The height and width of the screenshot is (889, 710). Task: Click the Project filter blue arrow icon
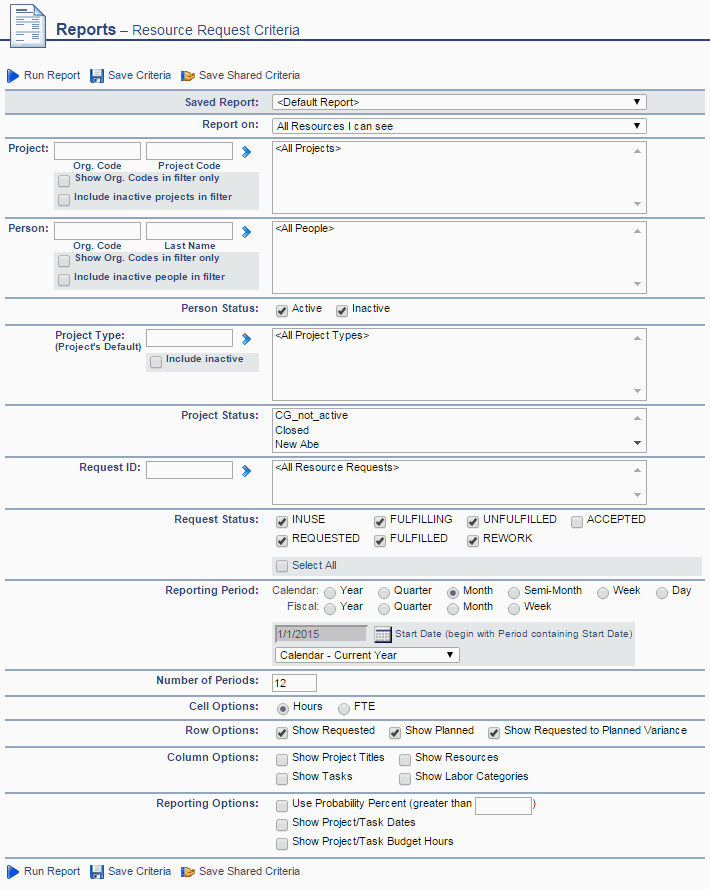click(246, 152)
